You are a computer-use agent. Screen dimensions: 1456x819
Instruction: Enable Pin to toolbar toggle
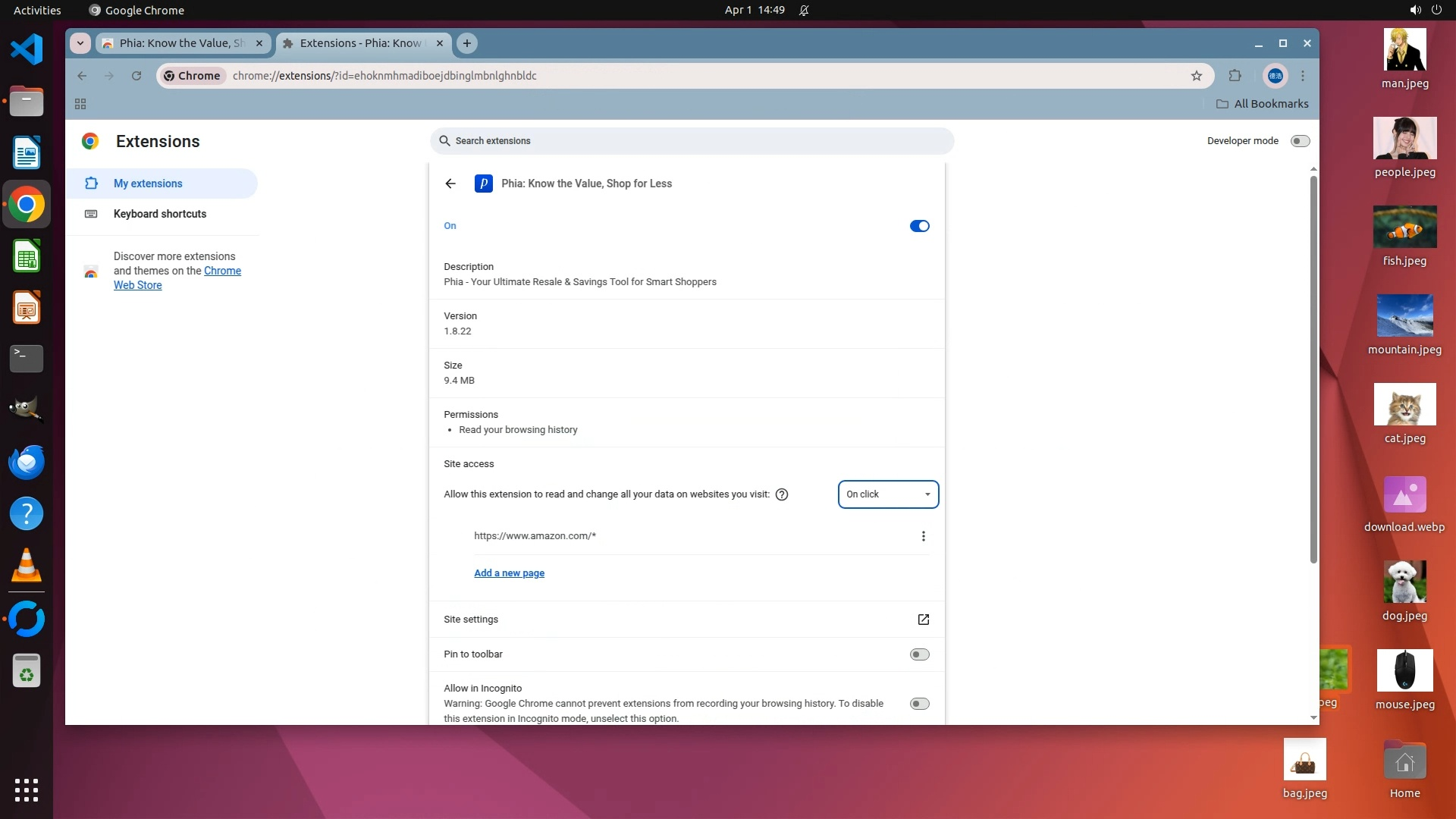pyautogui.click(x=919, y=654)
